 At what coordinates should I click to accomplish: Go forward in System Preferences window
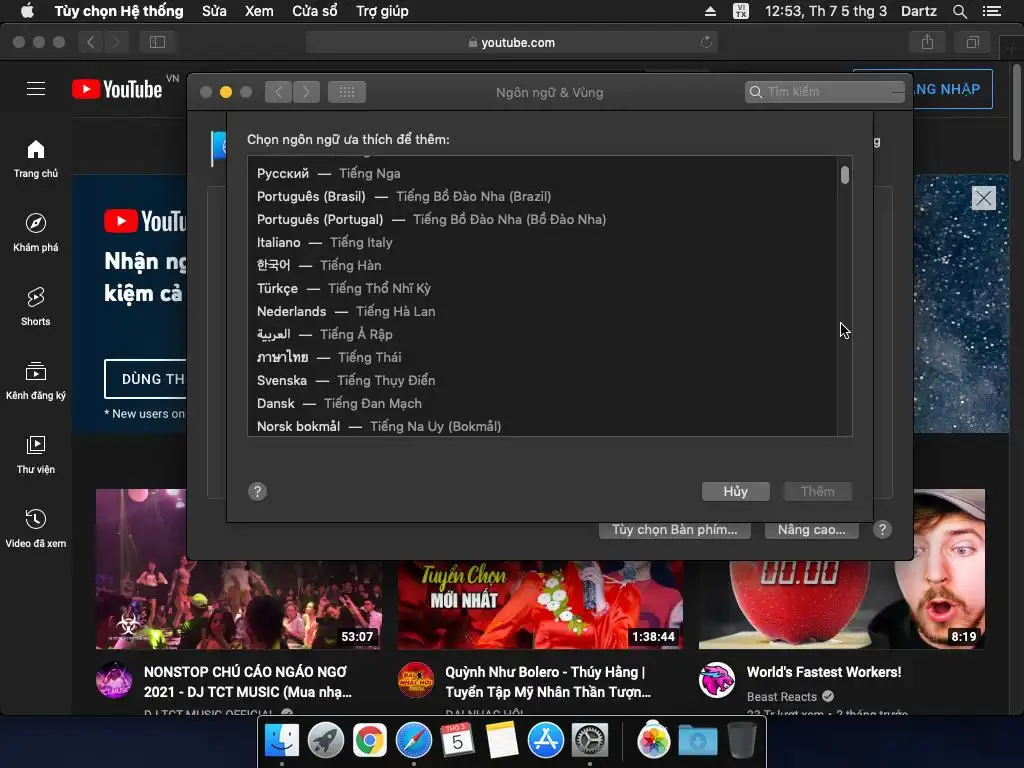pyautogui.click(x=307, y=92)
